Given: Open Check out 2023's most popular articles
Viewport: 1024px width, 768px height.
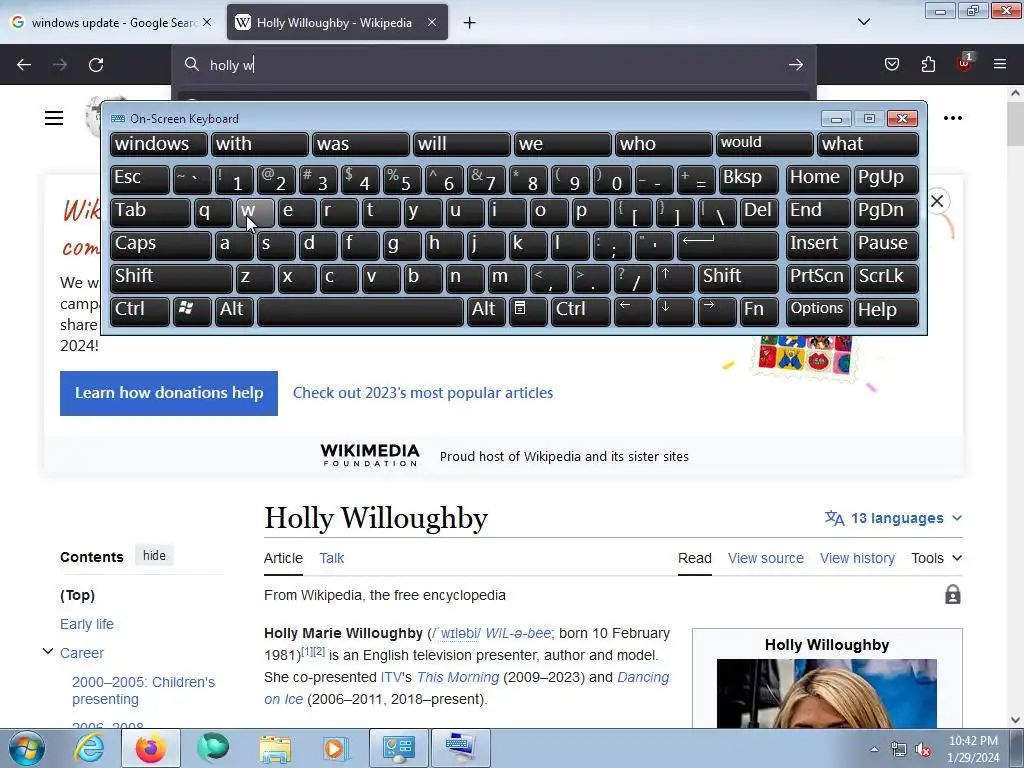Looking at the screenshot, I should click(423, 392).
